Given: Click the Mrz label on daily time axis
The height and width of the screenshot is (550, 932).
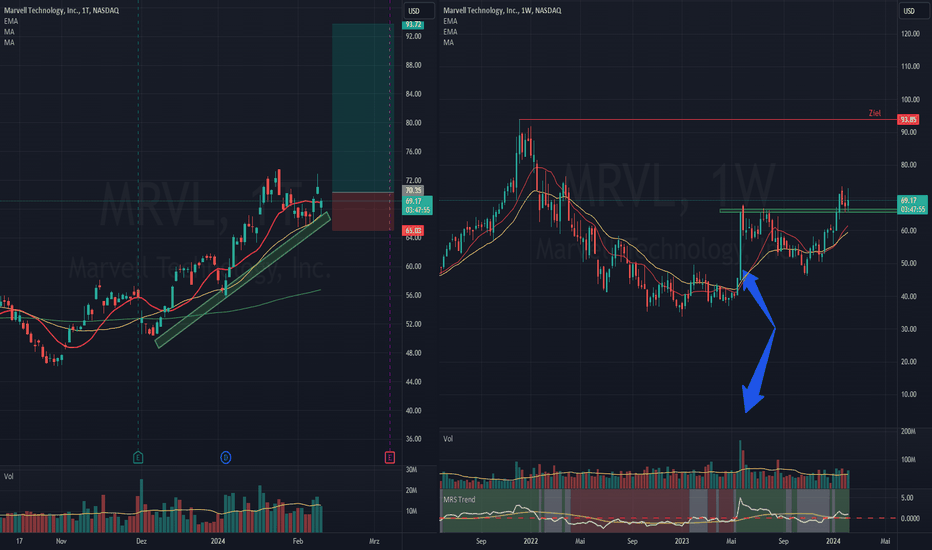Looking at the screenshot, I should pyautogui.click(x=374, y=541).
